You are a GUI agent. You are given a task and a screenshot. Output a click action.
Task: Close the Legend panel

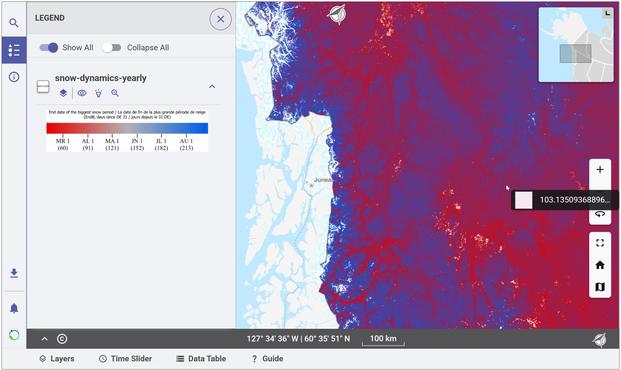point(221,19)
